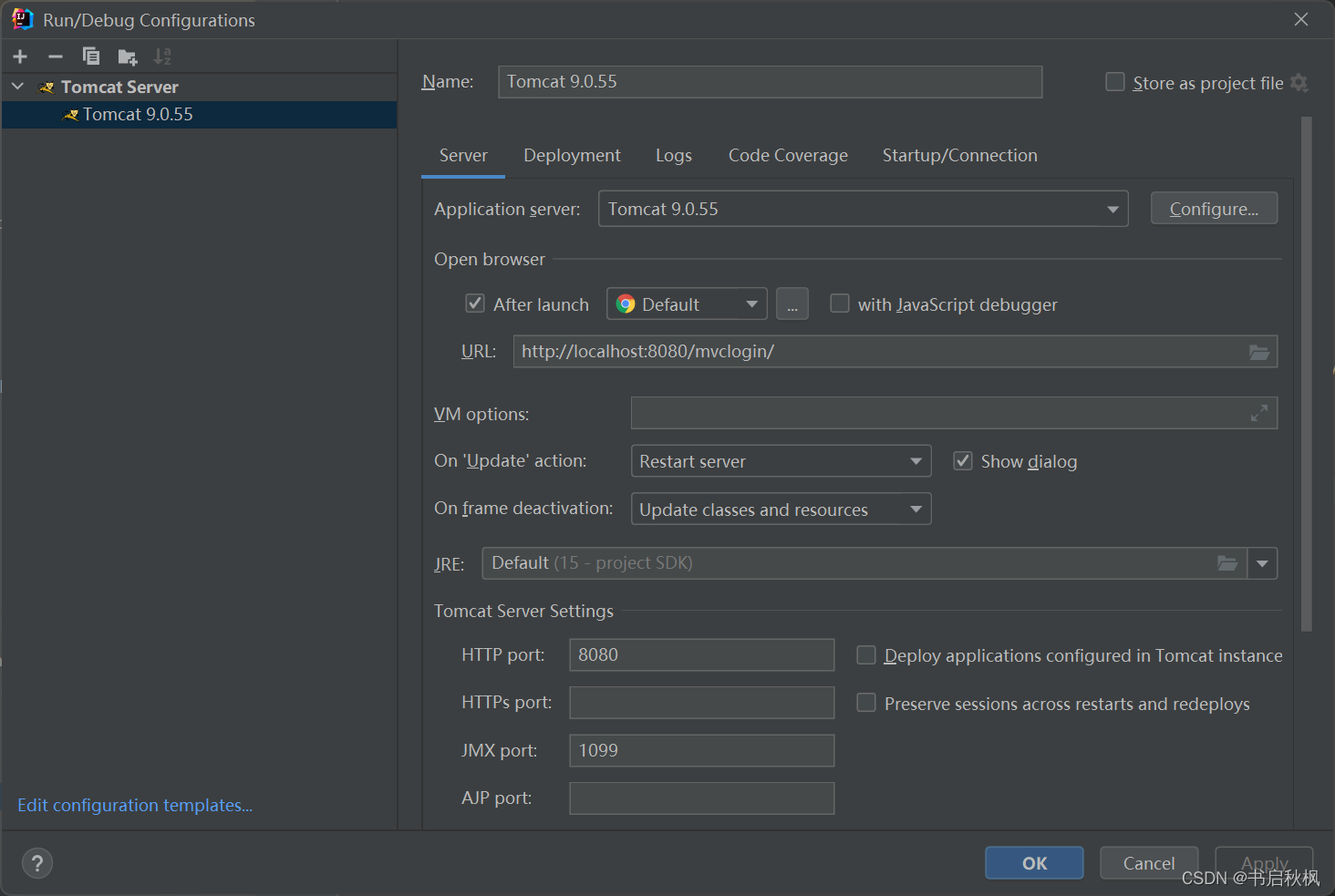This screenshot has width=1335, height=896.
Task: Collapse the Tomcat Server tree node
Action: point(17,87)
